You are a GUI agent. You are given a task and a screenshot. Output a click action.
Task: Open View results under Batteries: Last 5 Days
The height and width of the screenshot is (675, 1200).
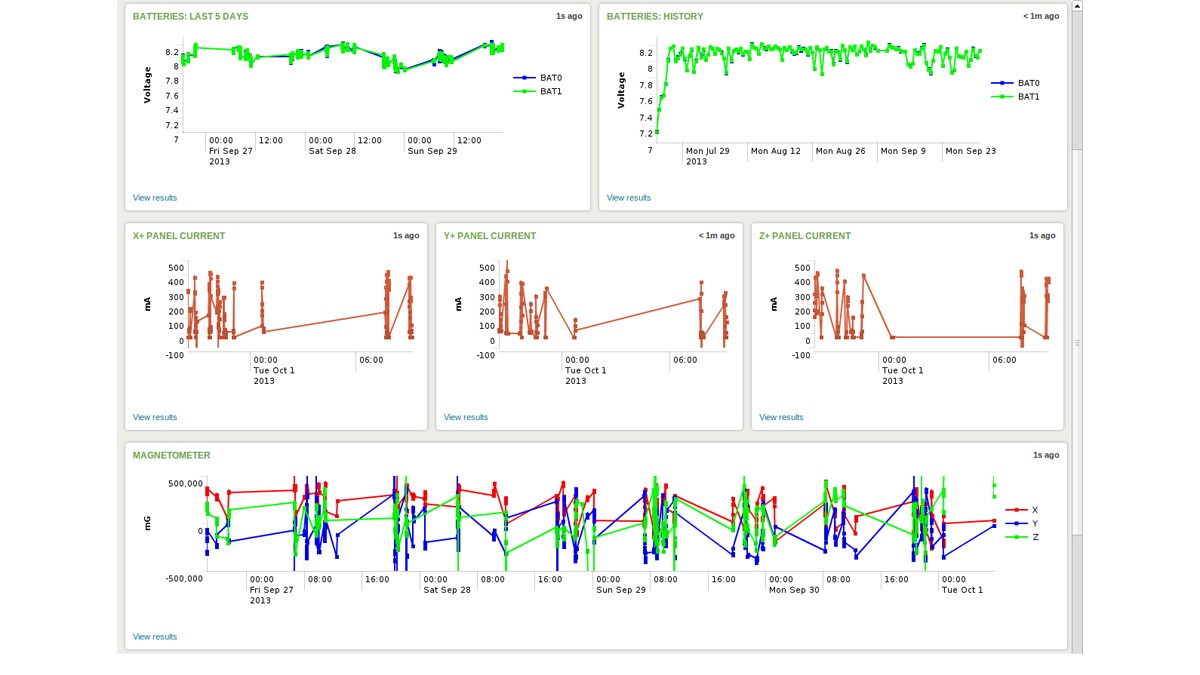click(x=155, y=198)
